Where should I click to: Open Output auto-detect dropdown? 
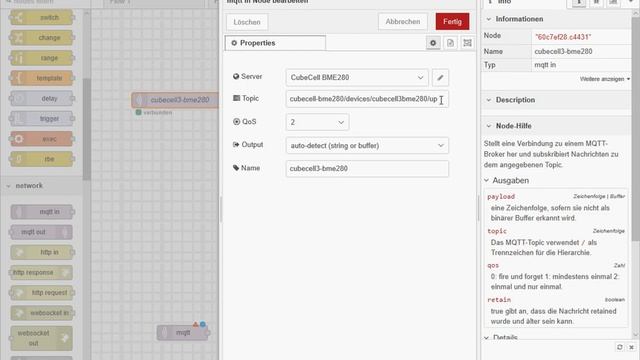(x=367, y=145)
